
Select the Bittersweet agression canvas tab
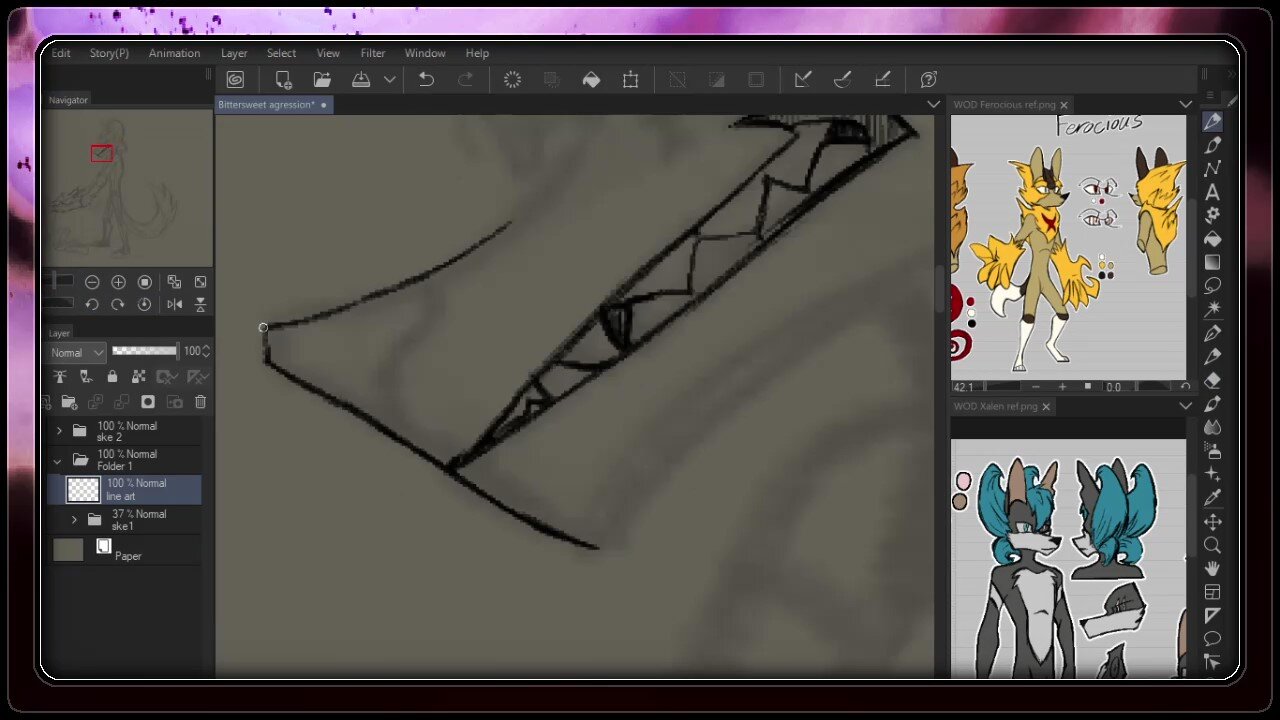tap(265, 104)
